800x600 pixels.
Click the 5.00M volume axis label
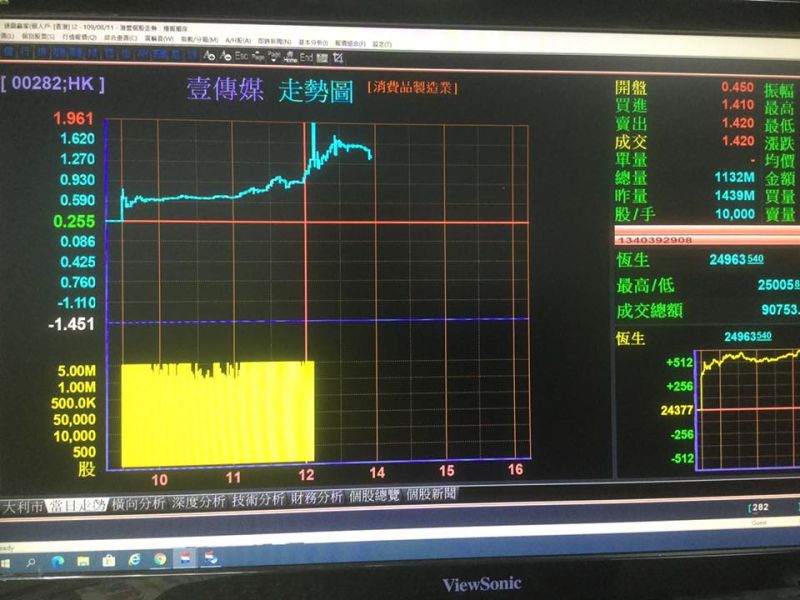pyautogui.click(x=77, y=370)
